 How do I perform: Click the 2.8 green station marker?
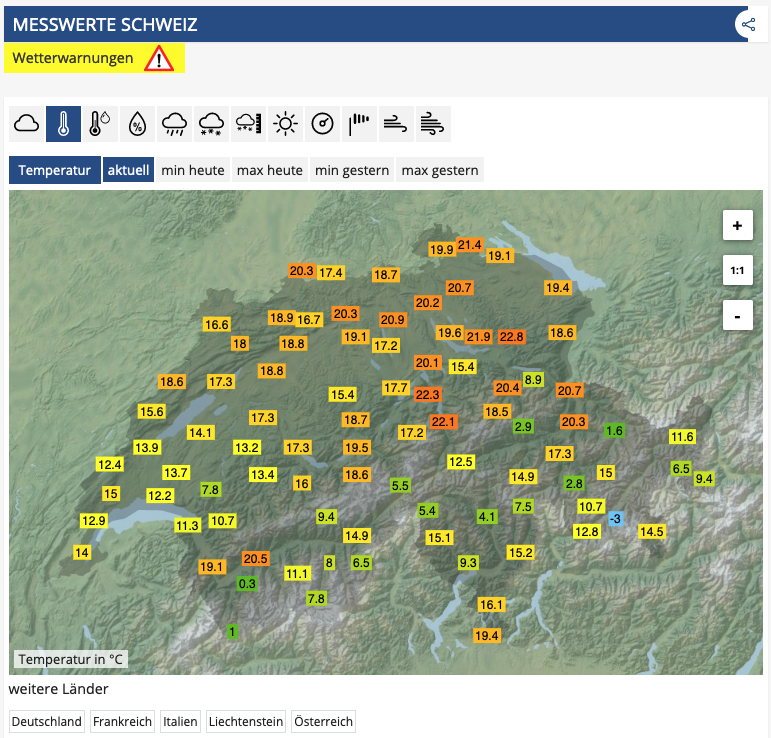(574, 484)
